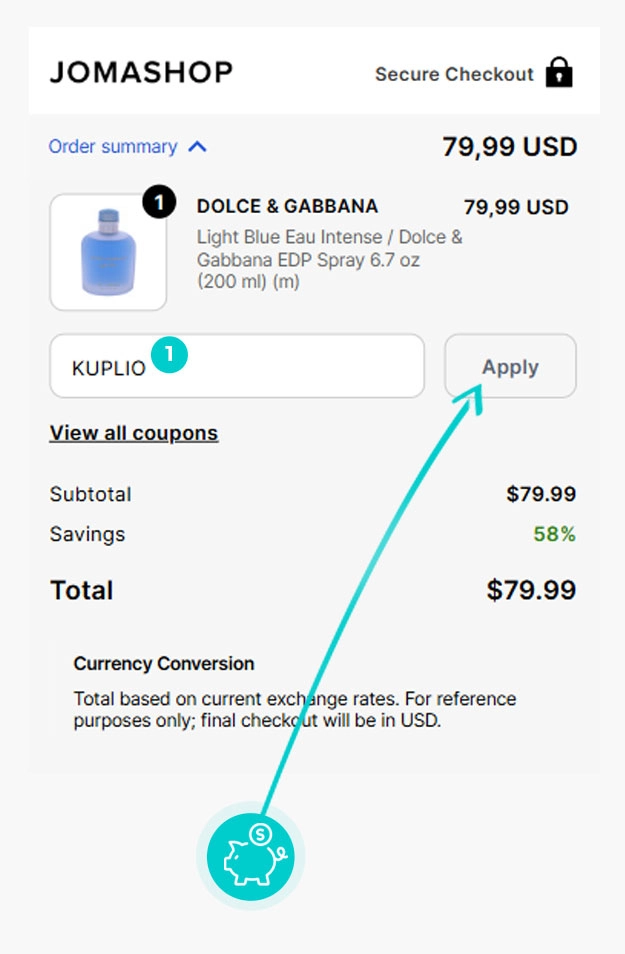Viewport: 625px width, 954px height.
Task: Click the DOLCE & GABBANA product title
Action: tap(287, 206)
